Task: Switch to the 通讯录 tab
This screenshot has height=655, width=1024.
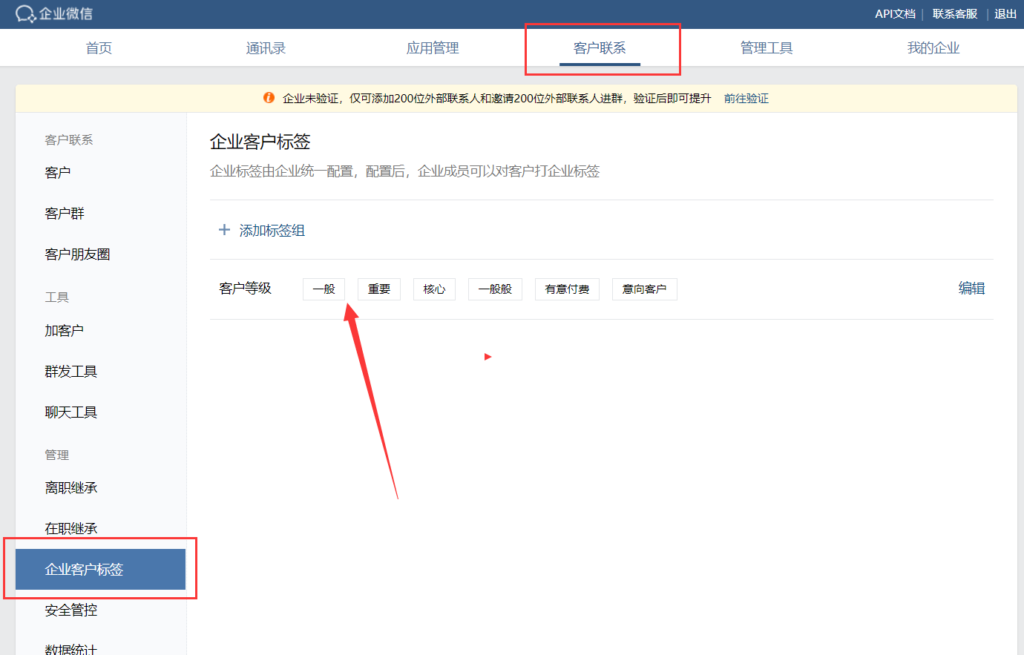Action: [265, 48]
